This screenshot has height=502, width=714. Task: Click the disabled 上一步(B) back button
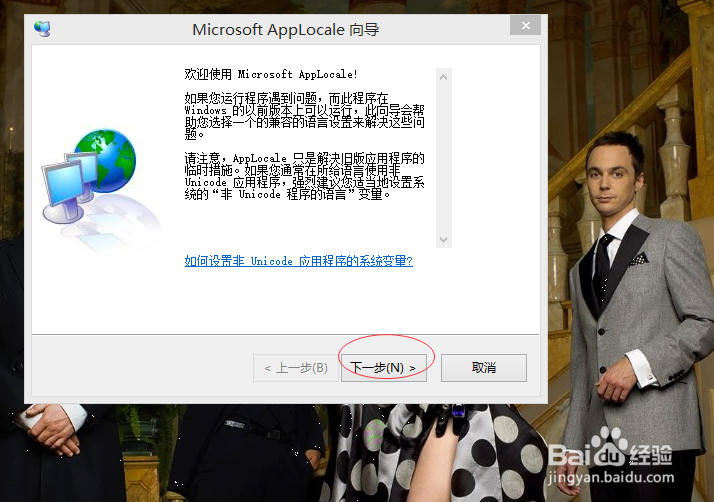coord(296,368)
